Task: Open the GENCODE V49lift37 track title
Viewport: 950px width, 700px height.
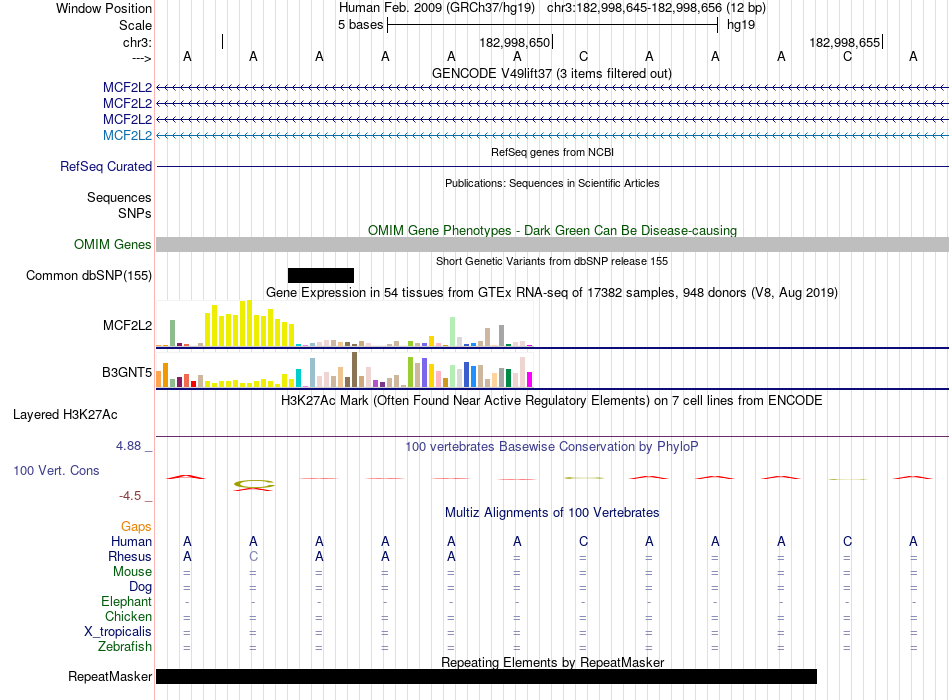Action: (x=551, y=73)
